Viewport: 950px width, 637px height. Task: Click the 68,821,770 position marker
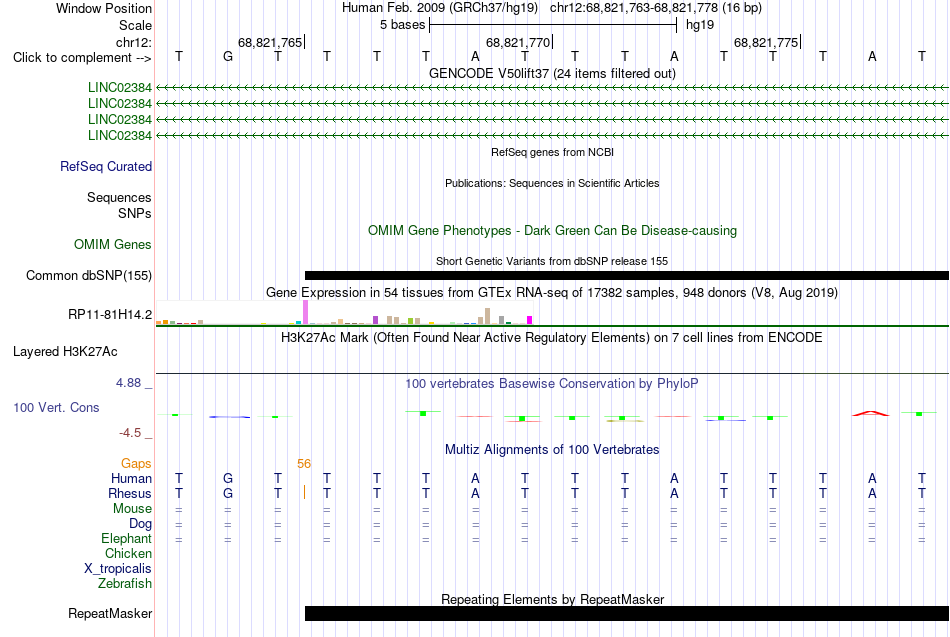coord(518,42)
